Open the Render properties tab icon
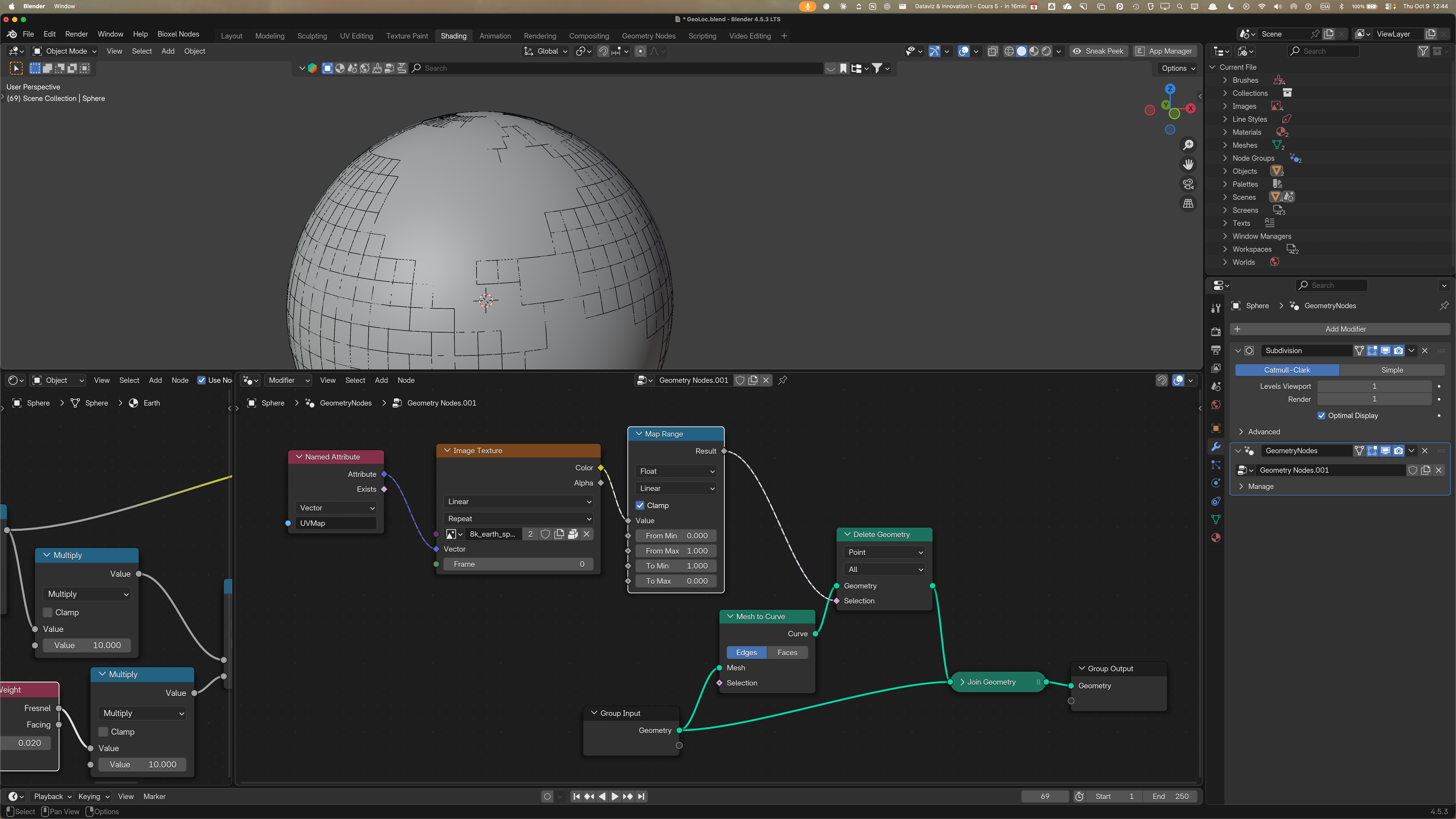 click(1216, 332)
